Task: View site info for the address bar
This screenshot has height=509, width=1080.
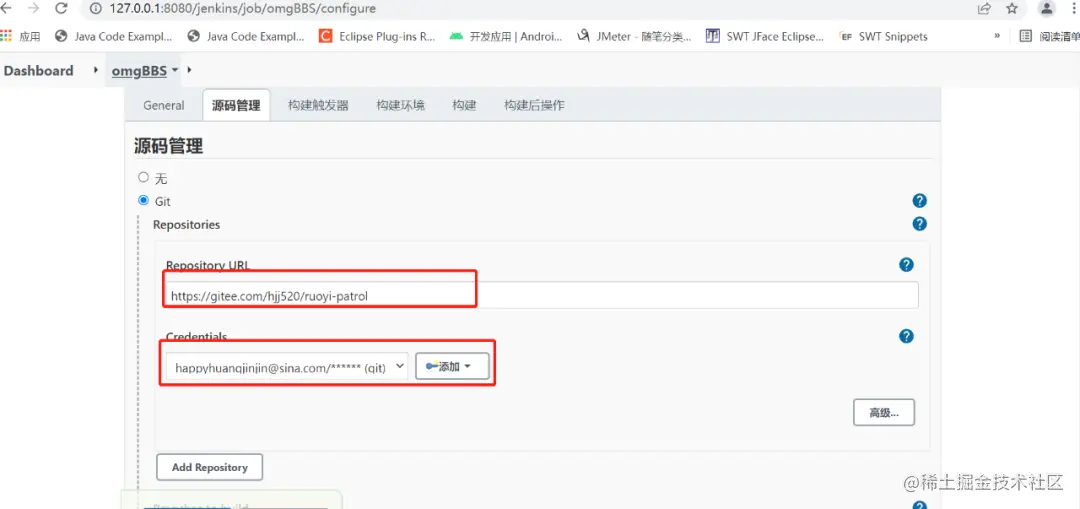Action: click(x=96, y=8)
